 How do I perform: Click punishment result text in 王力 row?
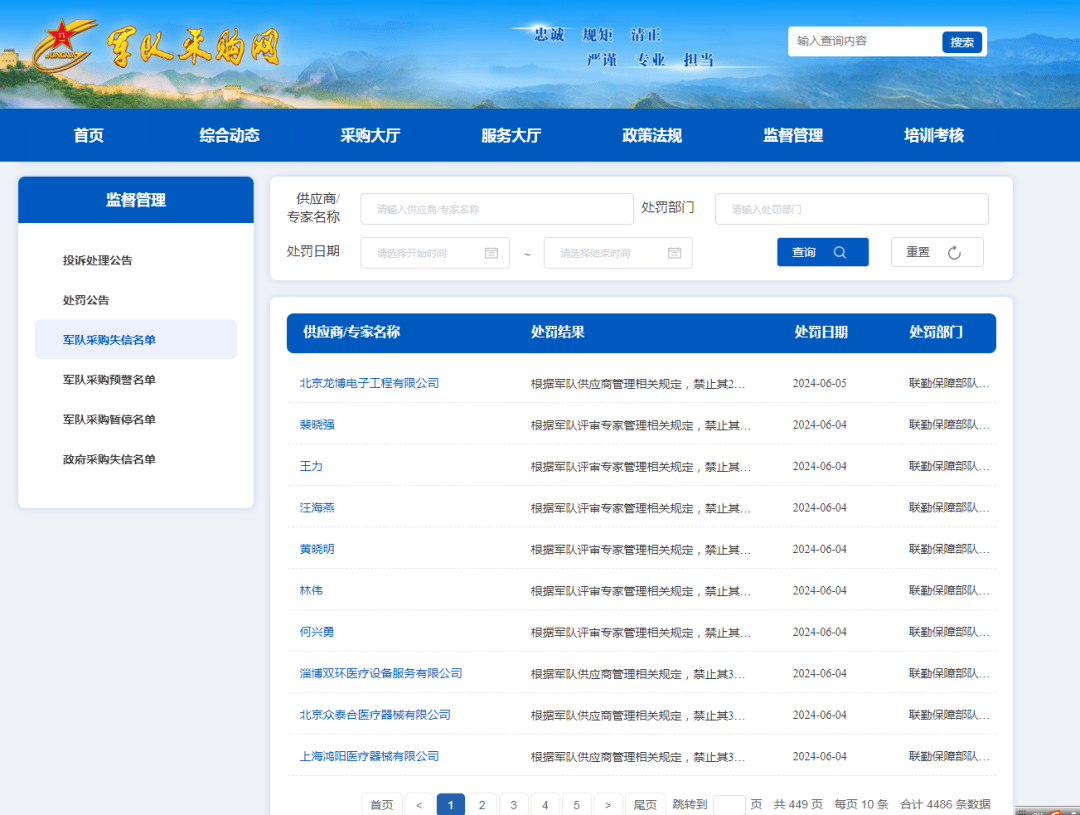[641, 466]
